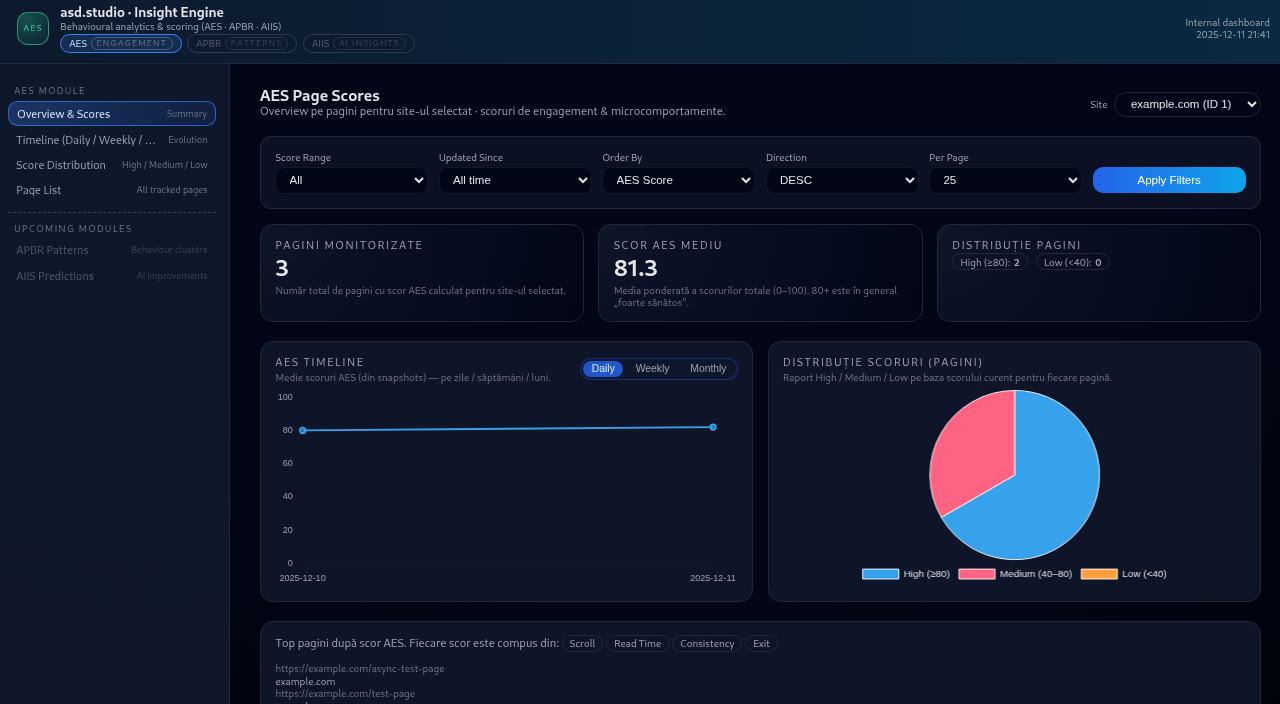Open the APBR Patterns module tab
The image size is (1280, 704).
pyautogui.click(x=242, y=44)
